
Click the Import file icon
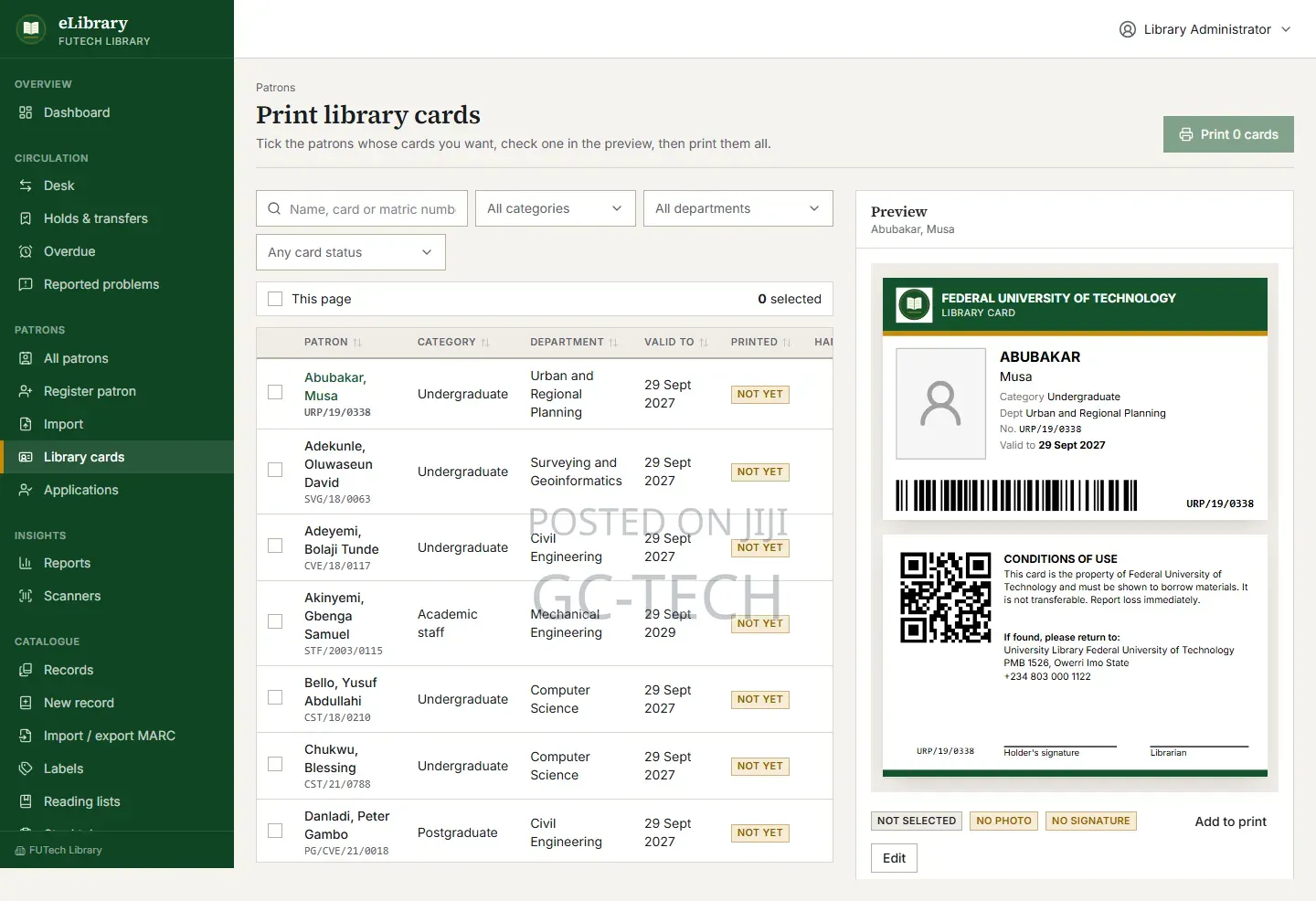tap(26, 424)
